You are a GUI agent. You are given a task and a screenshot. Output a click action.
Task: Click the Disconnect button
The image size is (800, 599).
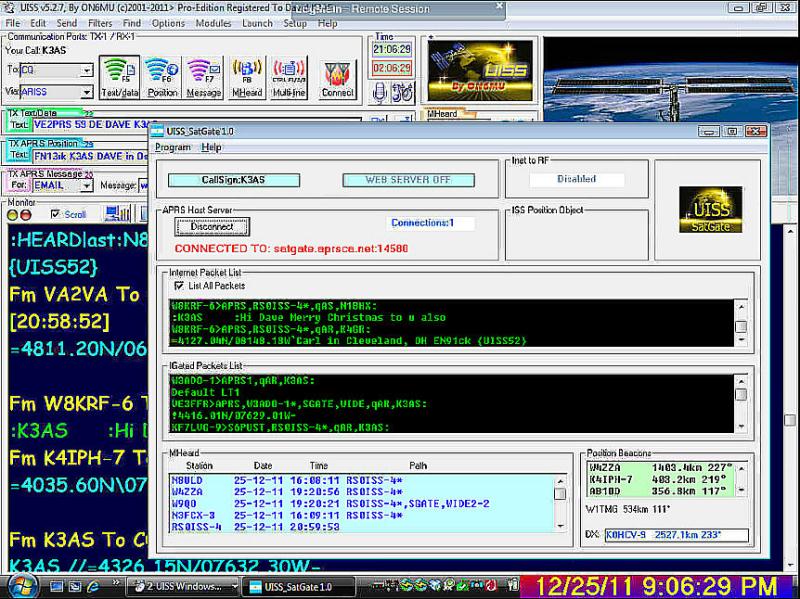212,227
